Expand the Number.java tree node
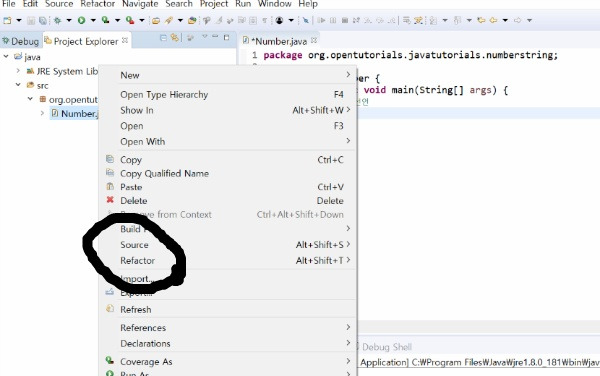This screenshot has width=600, height=376. (x=42, y=113)
